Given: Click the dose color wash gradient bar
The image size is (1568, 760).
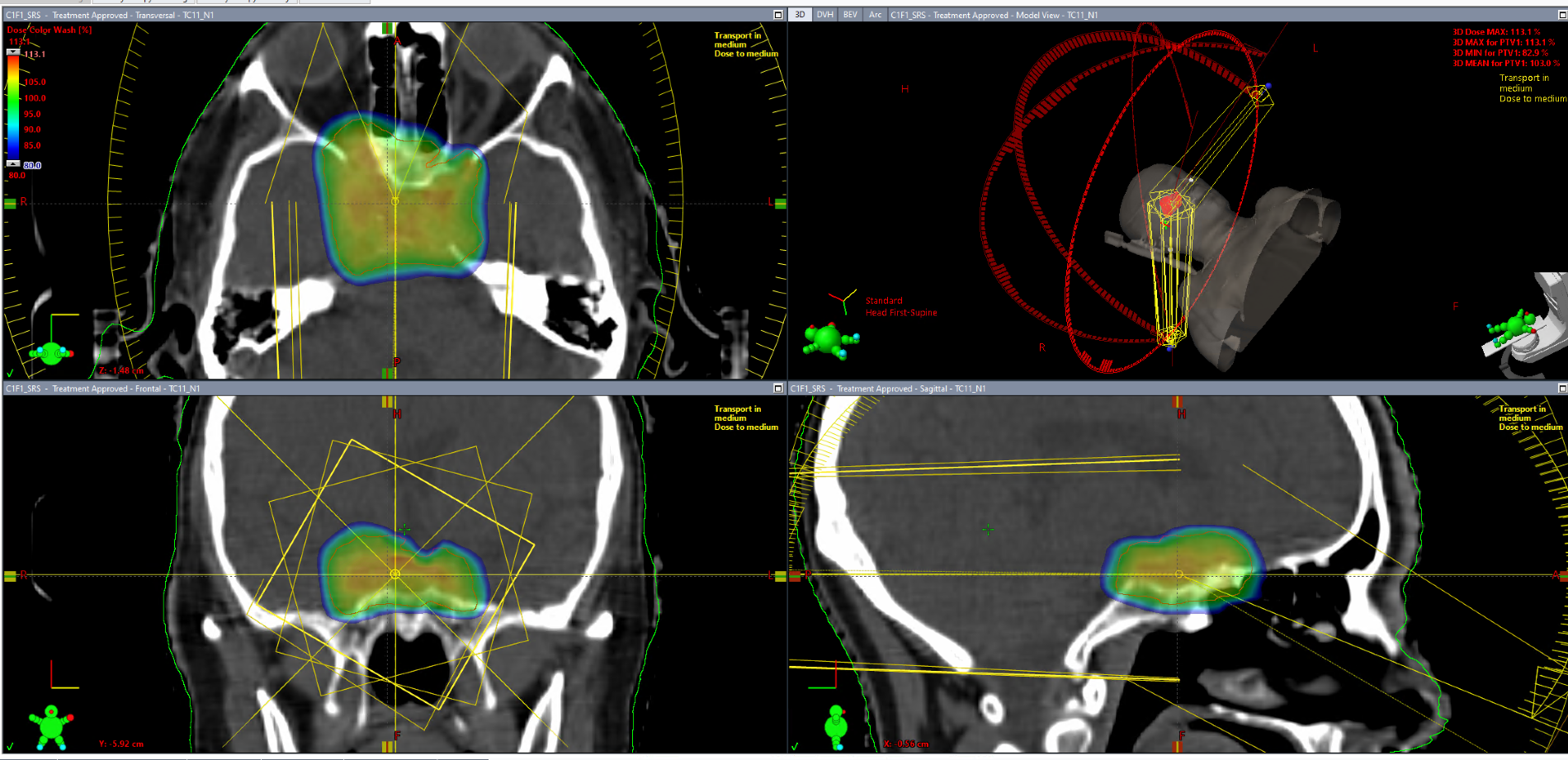Looking at the screenshot, I should pyautogui.click(x=13, y=107).
